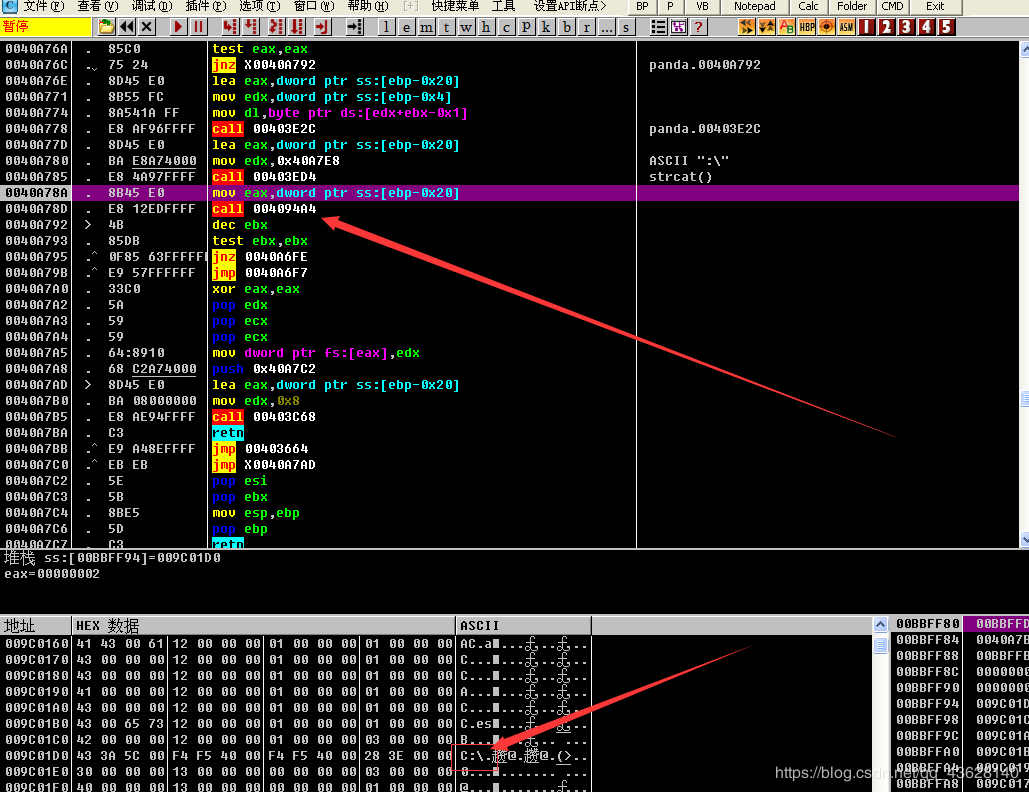Click the HEX 数据 column header
The width and height of the screenshot is (1029, 792).
[263, 625]
